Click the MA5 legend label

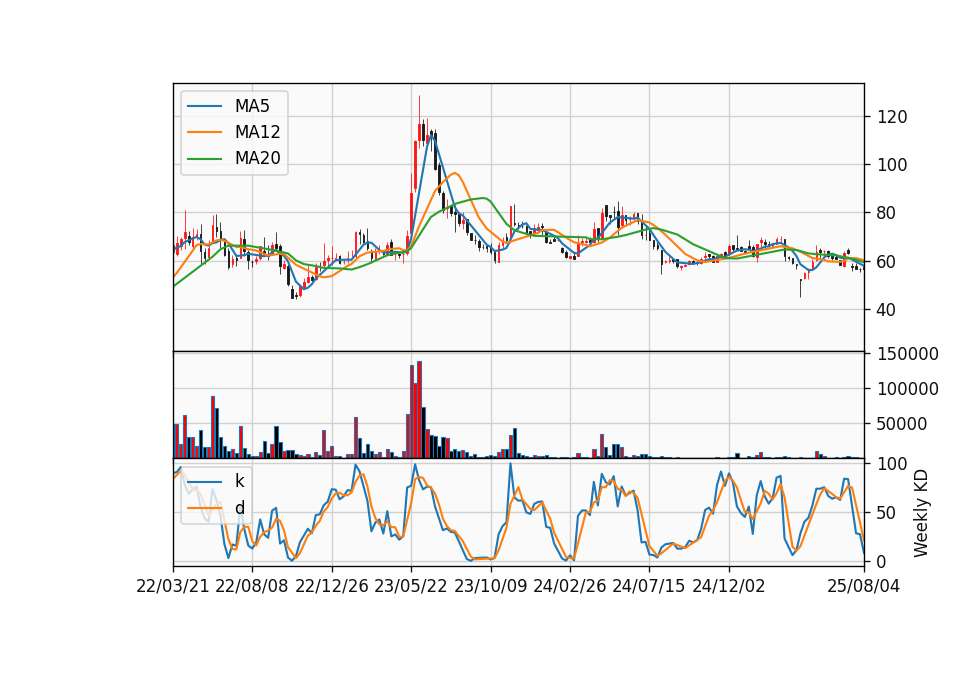(252, 106)
